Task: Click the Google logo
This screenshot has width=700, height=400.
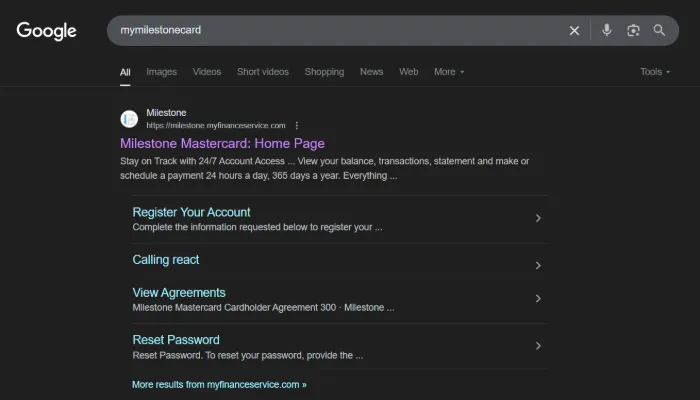Action: point(46,31)
